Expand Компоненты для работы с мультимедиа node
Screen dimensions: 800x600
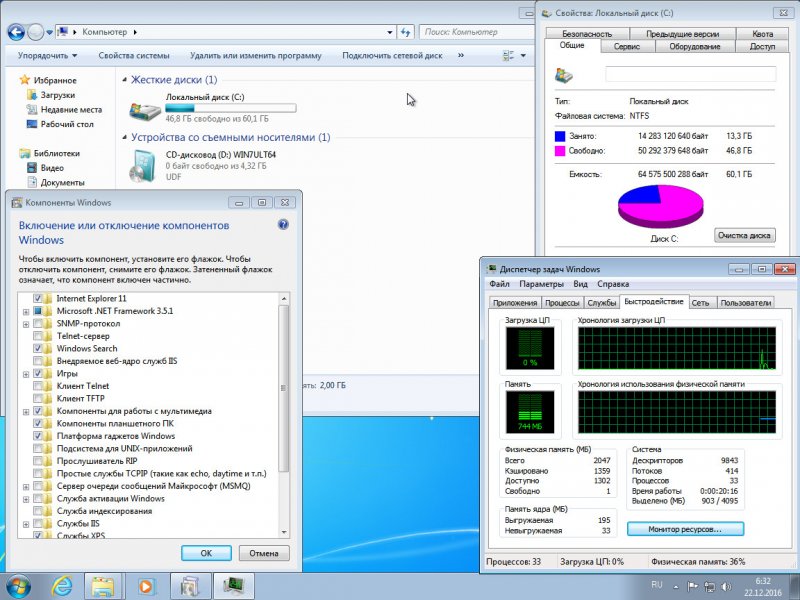[26, 411]
